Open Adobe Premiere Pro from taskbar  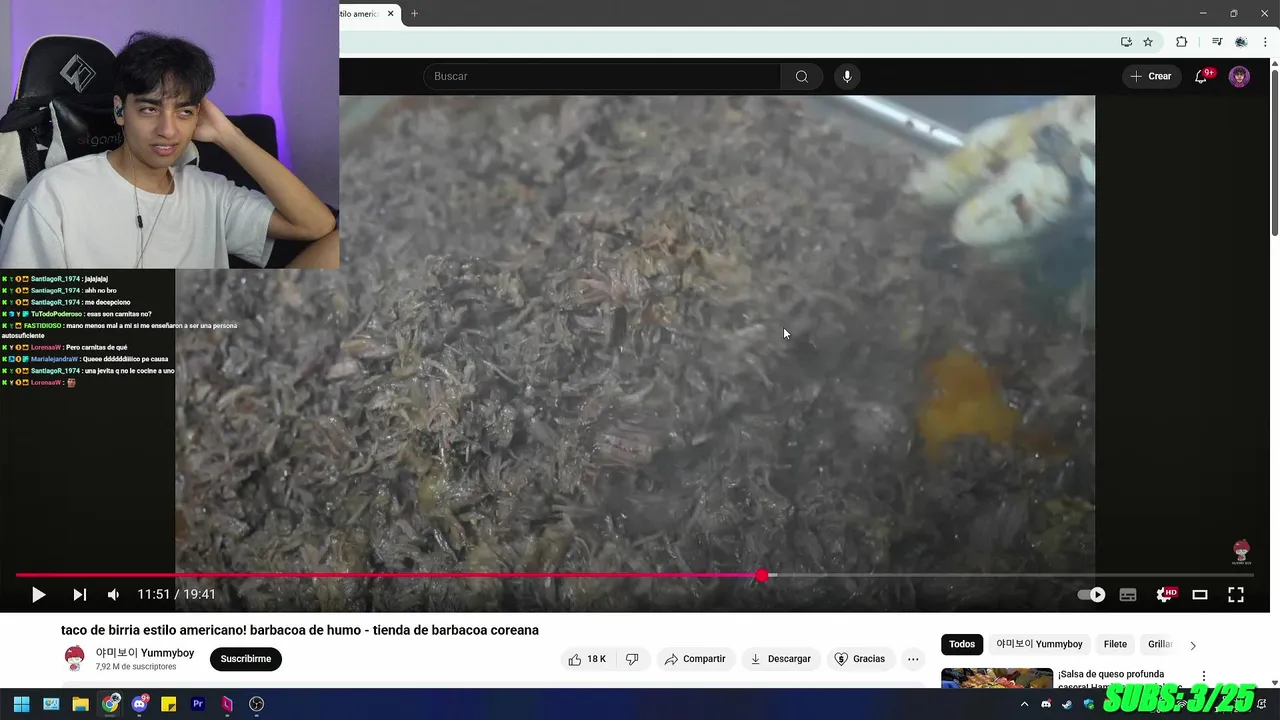pyautogui.click(x=198, y=704)
